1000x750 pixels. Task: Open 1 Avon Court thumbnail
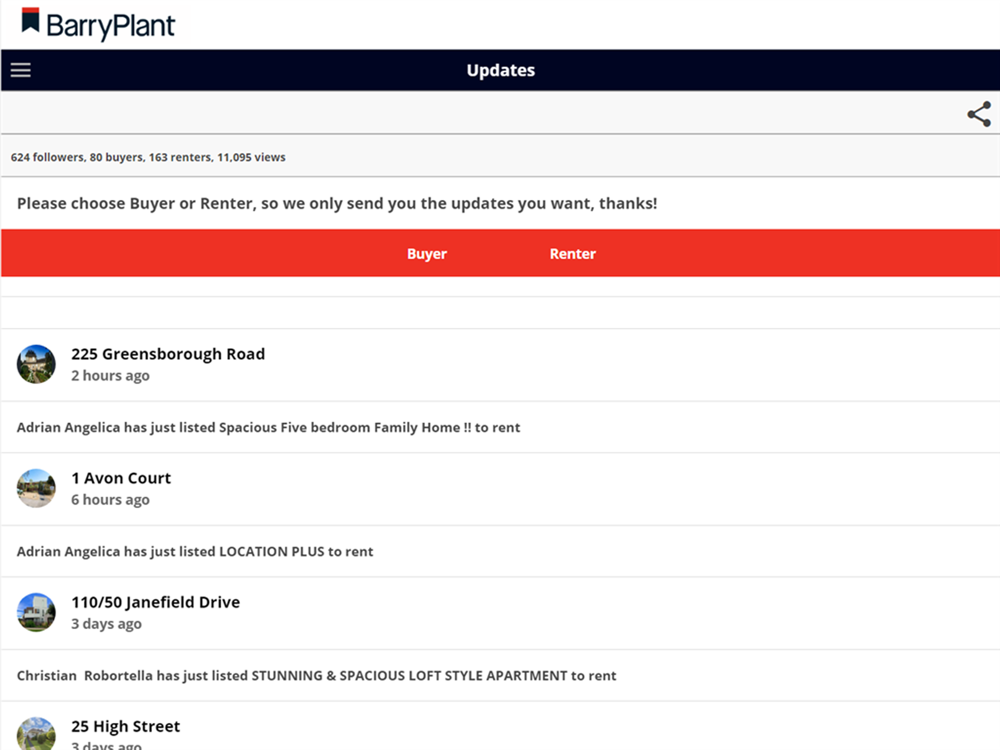(x=36, y=489)
